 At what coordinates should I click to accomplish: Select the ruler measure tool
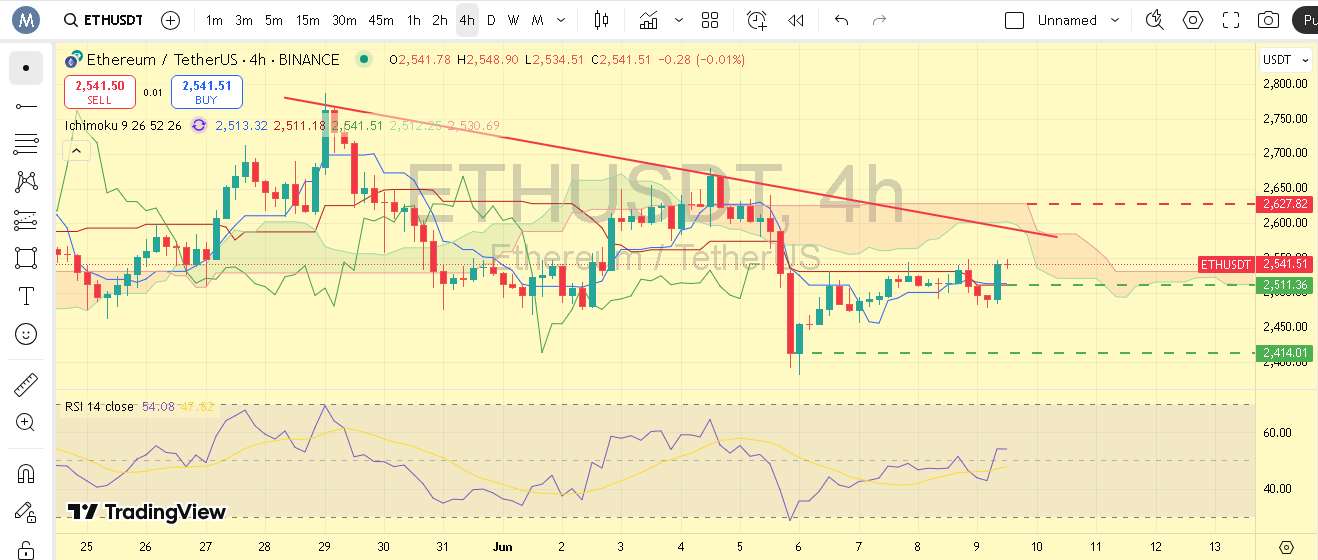point(26,384)
